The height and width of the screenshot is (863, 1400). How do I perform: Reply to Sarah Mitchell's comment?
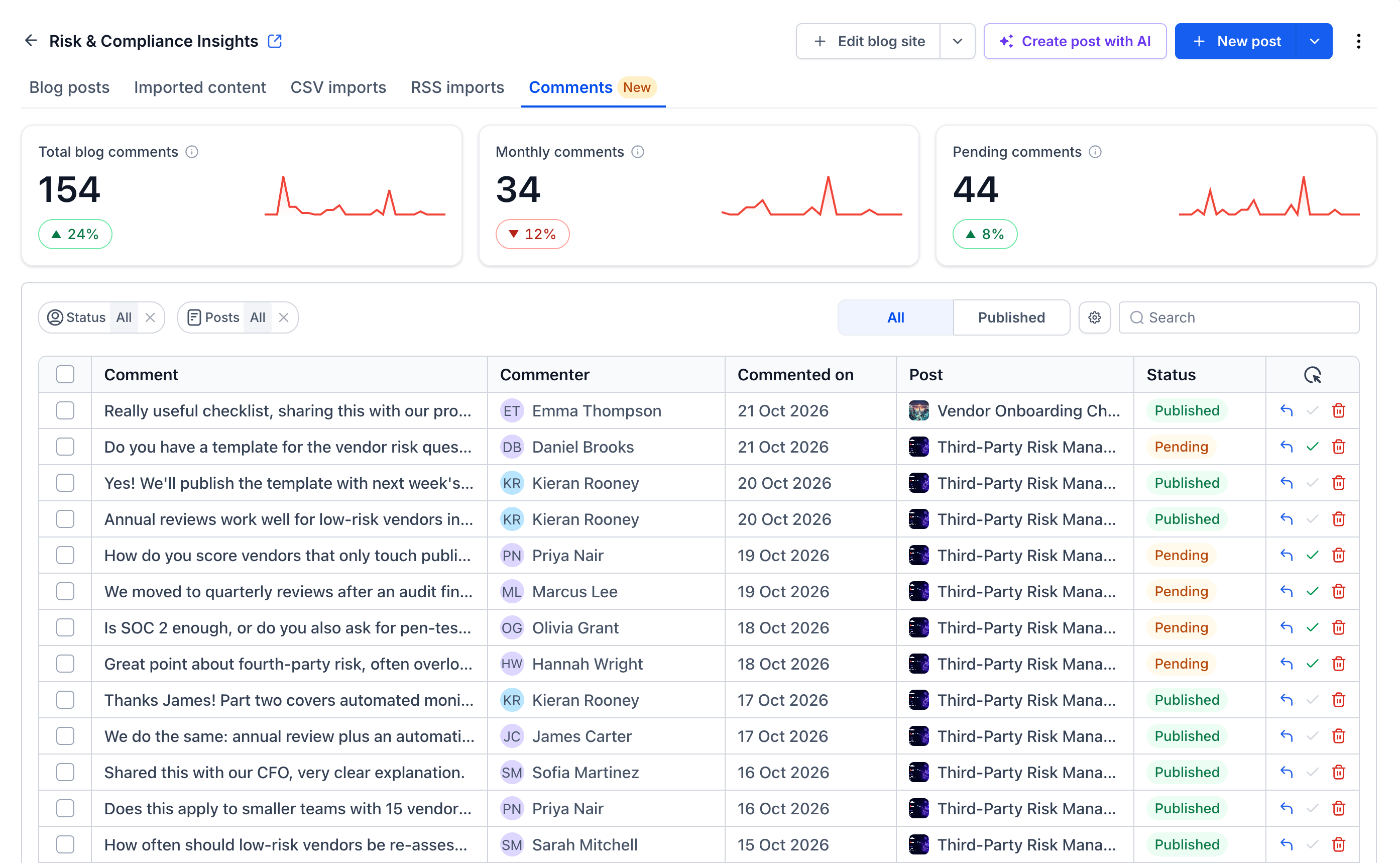[1287, 845]
